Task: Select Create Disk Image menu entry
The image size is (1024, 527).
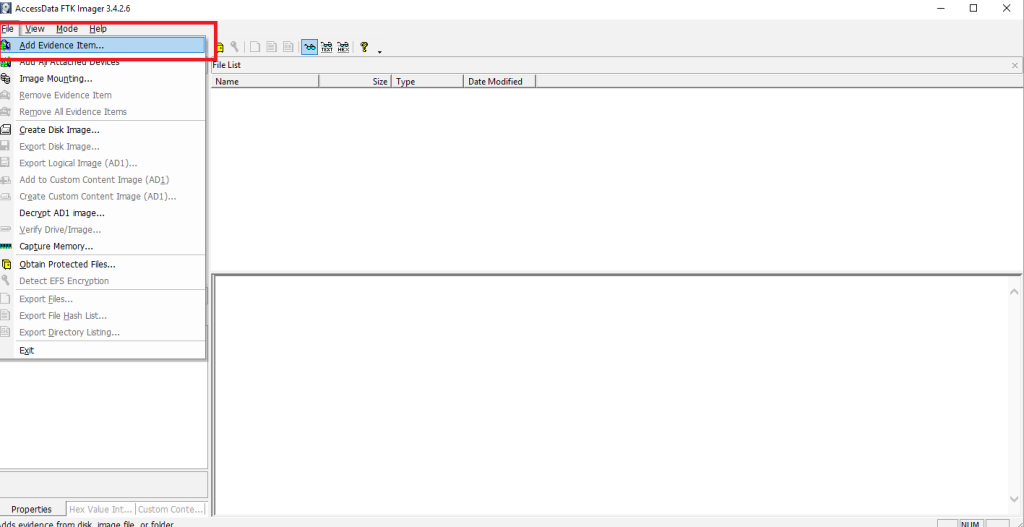Action: [103, 130]
